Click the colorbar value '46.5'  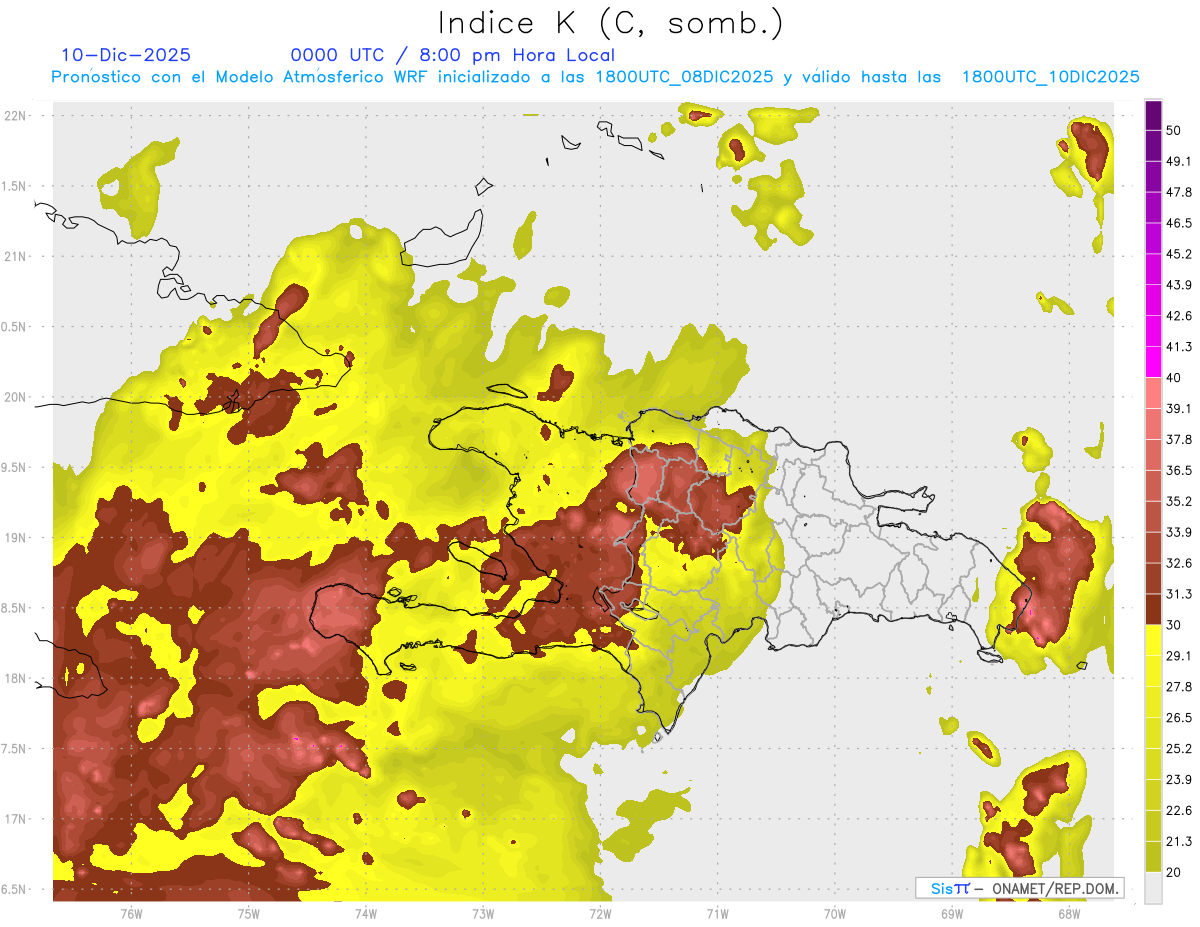coord(1178,223)
